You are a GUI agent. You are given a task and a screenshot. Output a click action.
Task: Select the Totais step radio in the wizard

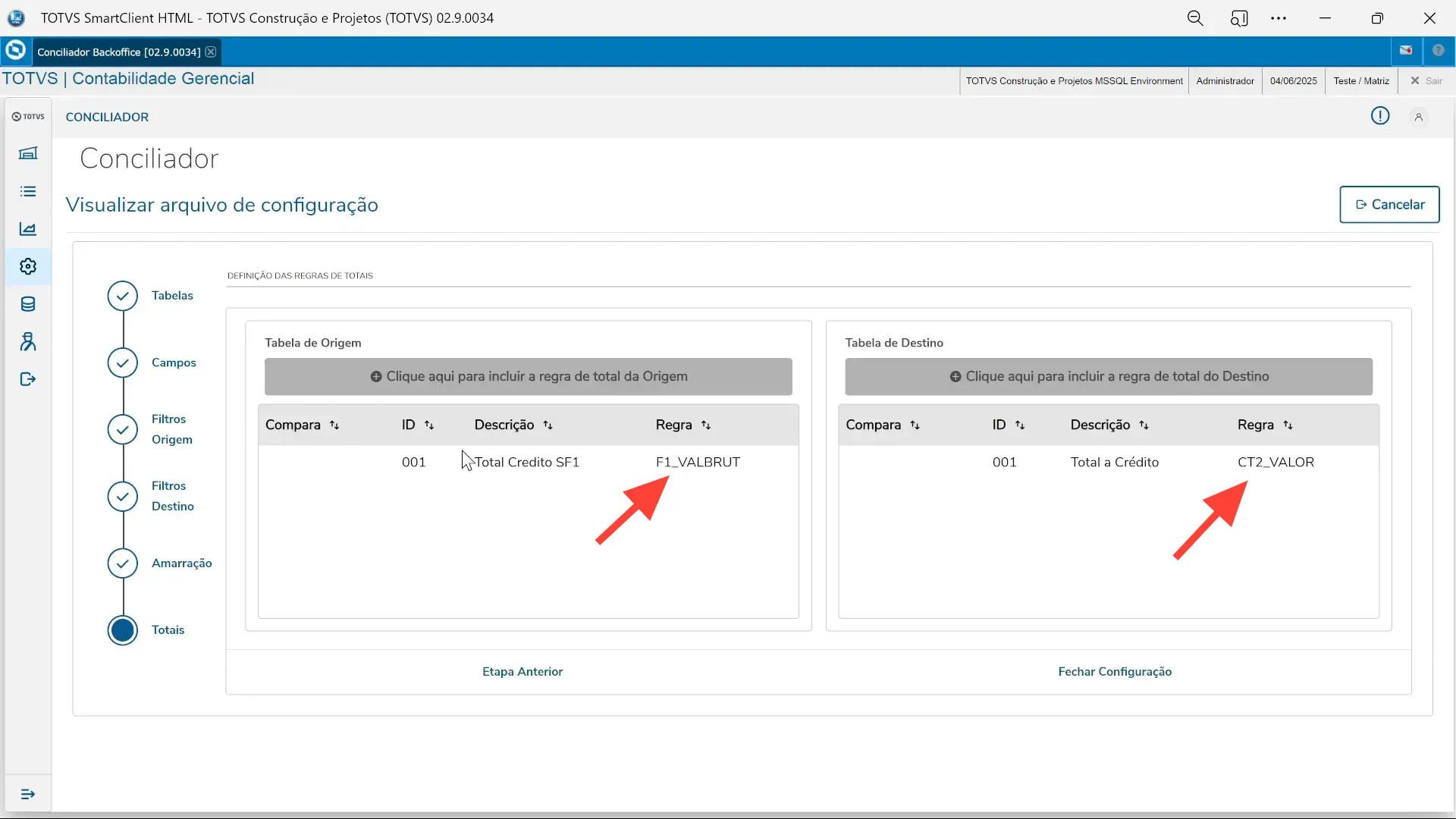[121, 630]
